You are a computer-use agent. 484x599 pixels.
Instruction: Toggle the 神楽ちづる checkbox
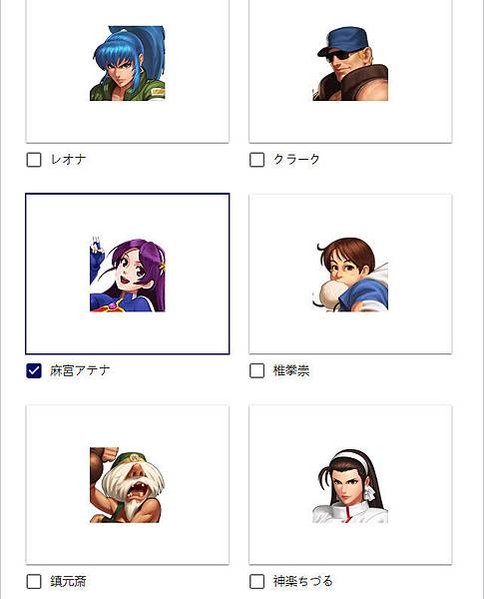257,582
